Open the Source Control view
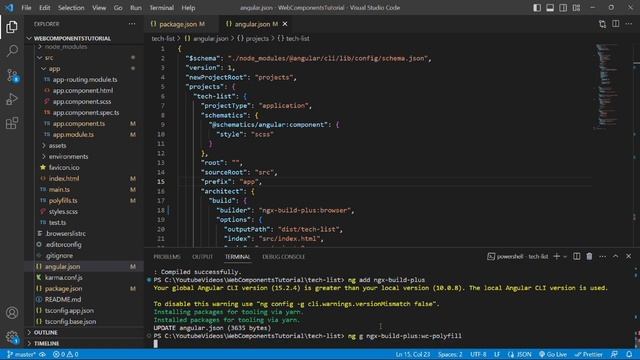 (12, 76)
